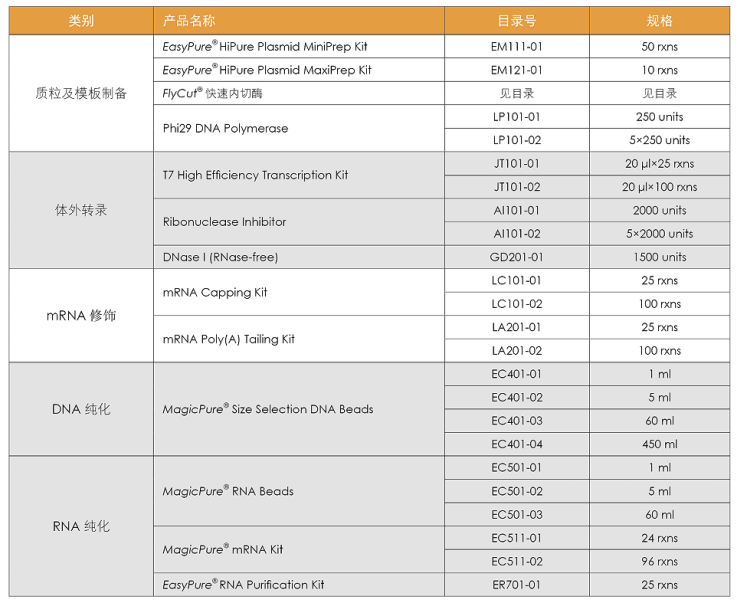Select catalog number EC401-04

click(517, 444)
